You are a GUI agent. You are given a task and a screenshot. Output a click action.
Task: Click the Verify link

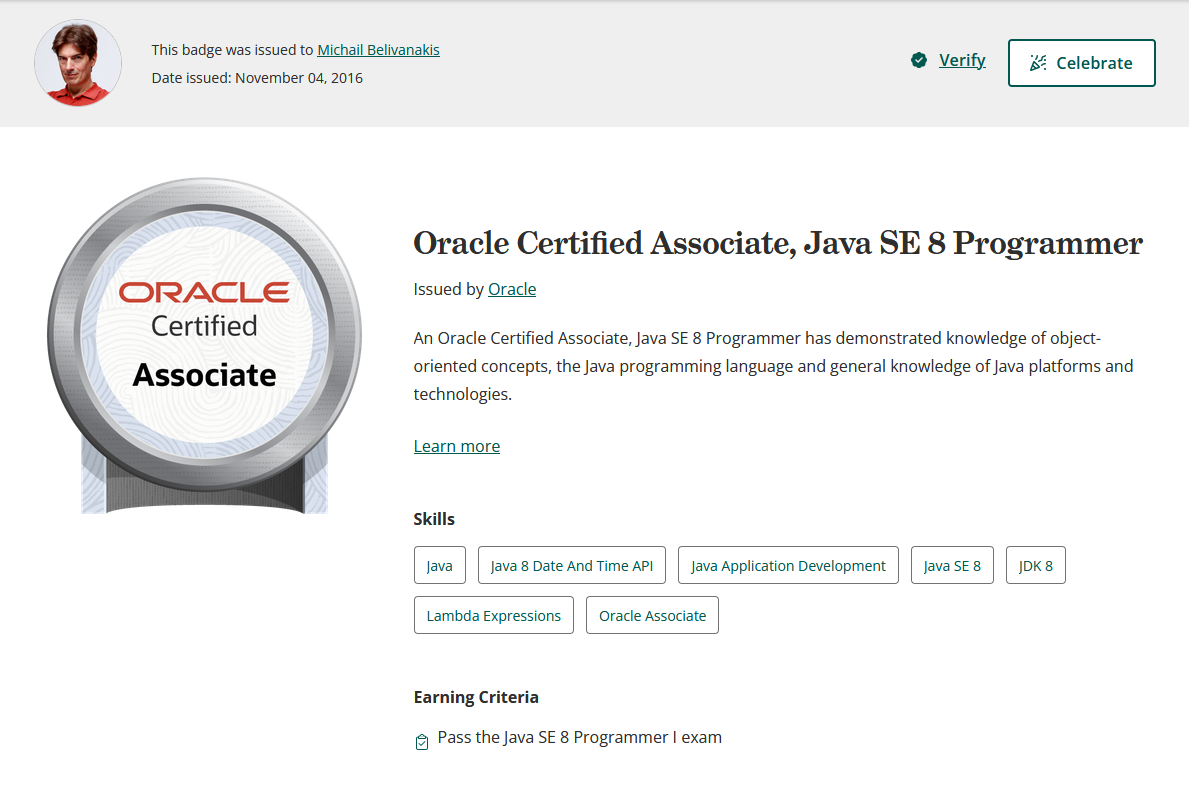[962, 60]
